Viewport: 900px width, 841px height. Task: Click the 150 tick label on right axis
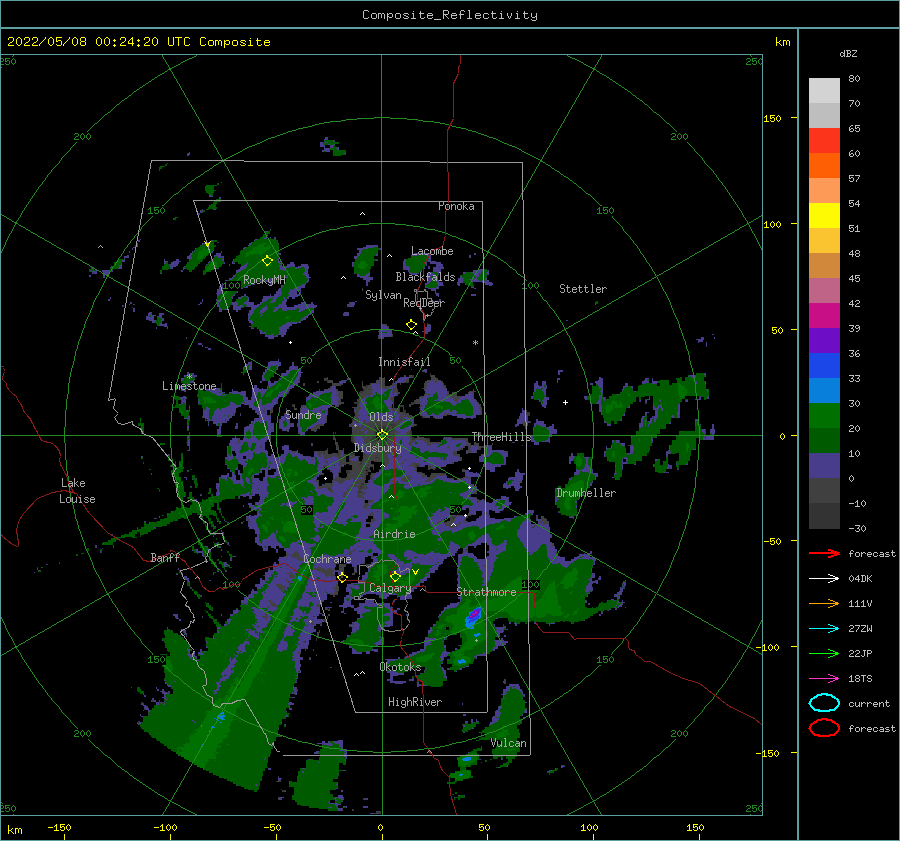click(x=772, y=118)
